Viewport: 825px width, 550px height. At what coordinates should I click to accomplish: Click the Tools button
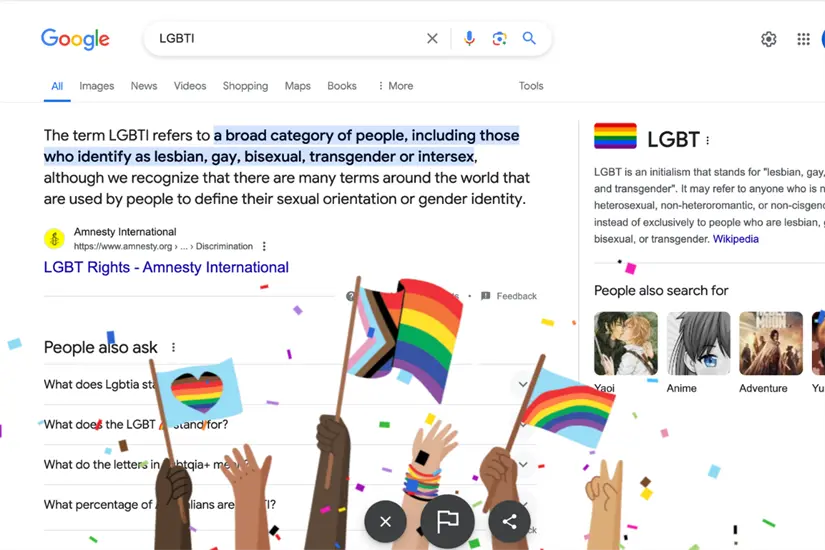(x=530, y=86)
